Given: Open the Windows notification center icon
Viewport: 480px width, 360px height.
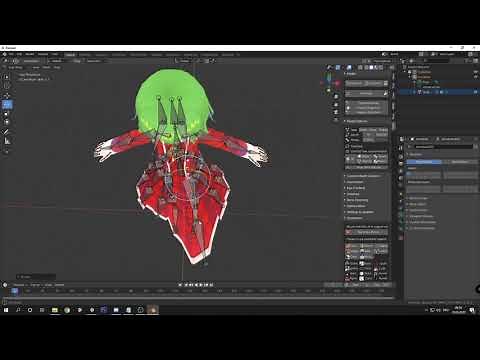Looking at the screenshot, I should pyautogui.click(x=472, y=310).
